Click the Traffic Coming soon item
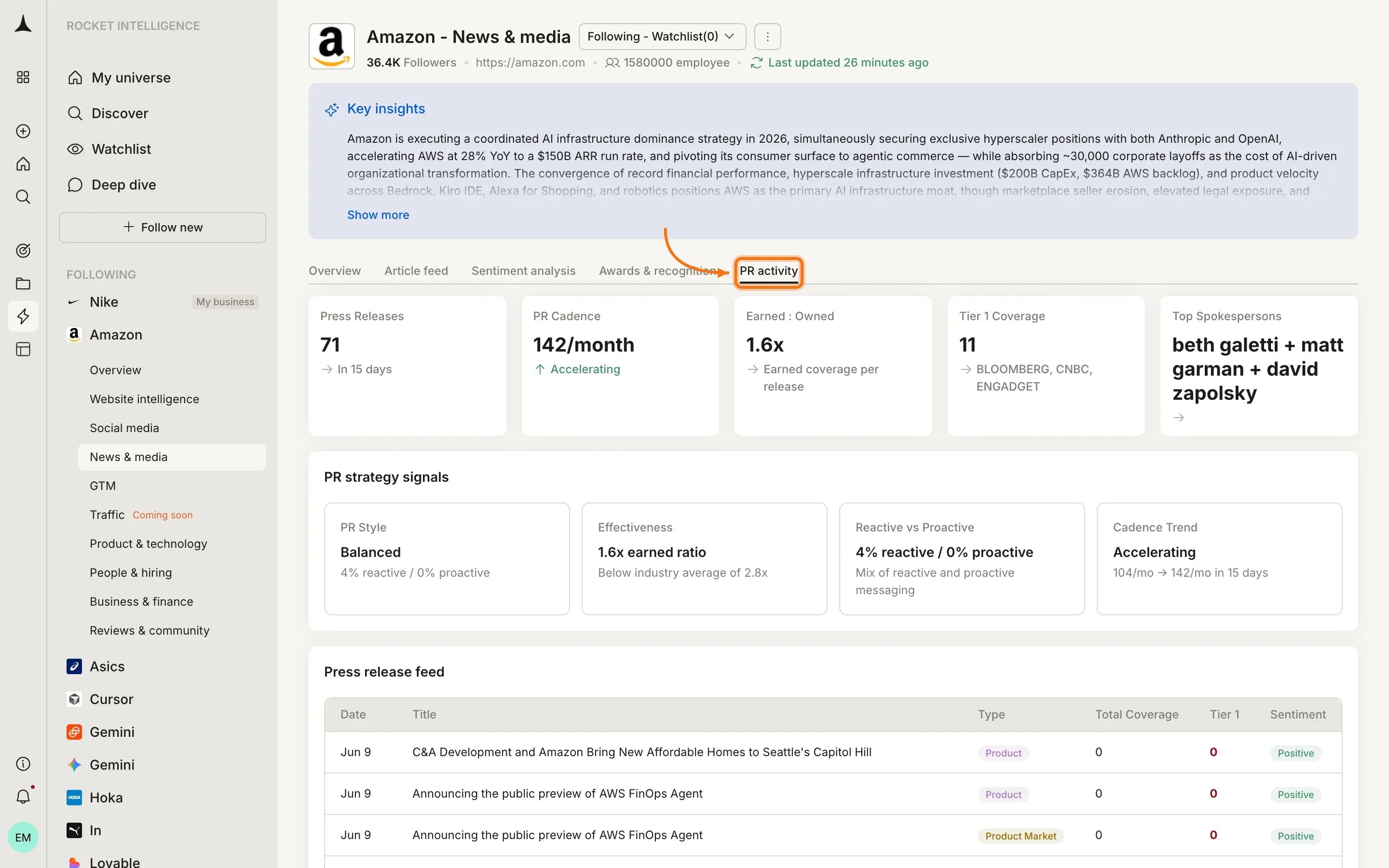 click(x=141, y=515)
